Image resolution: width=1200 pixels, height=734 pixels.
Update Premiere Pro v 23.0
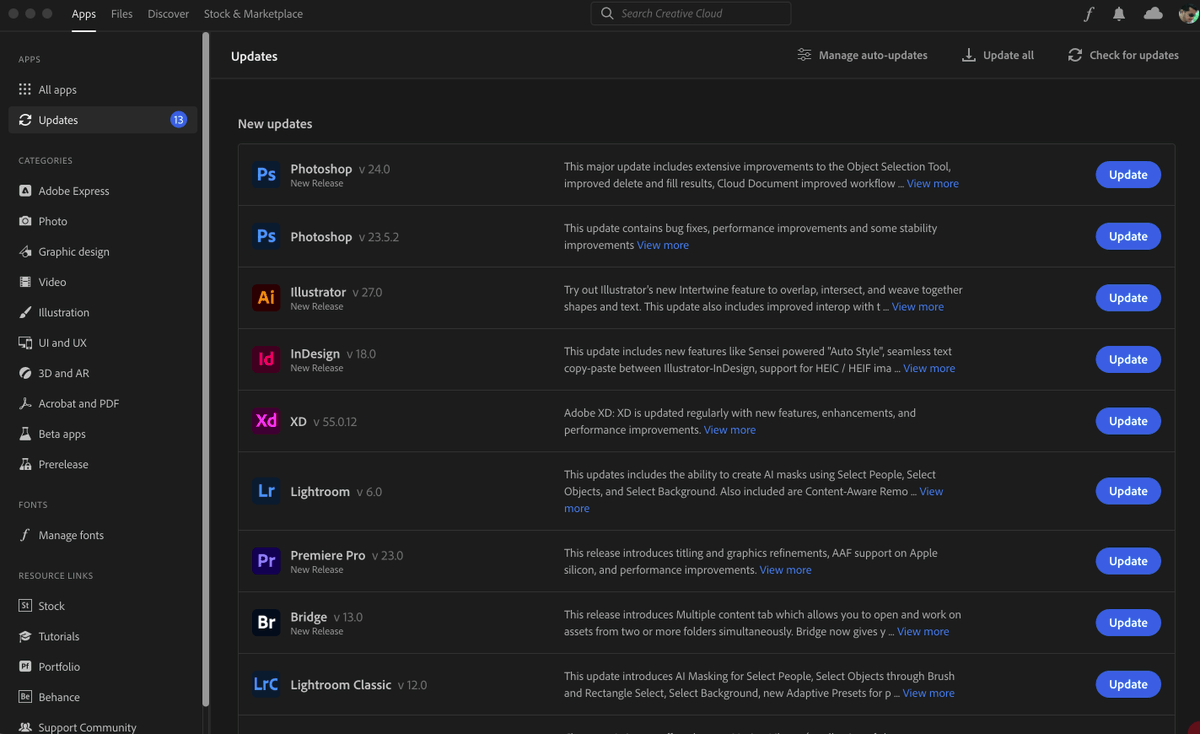(x=1128, y=561)
